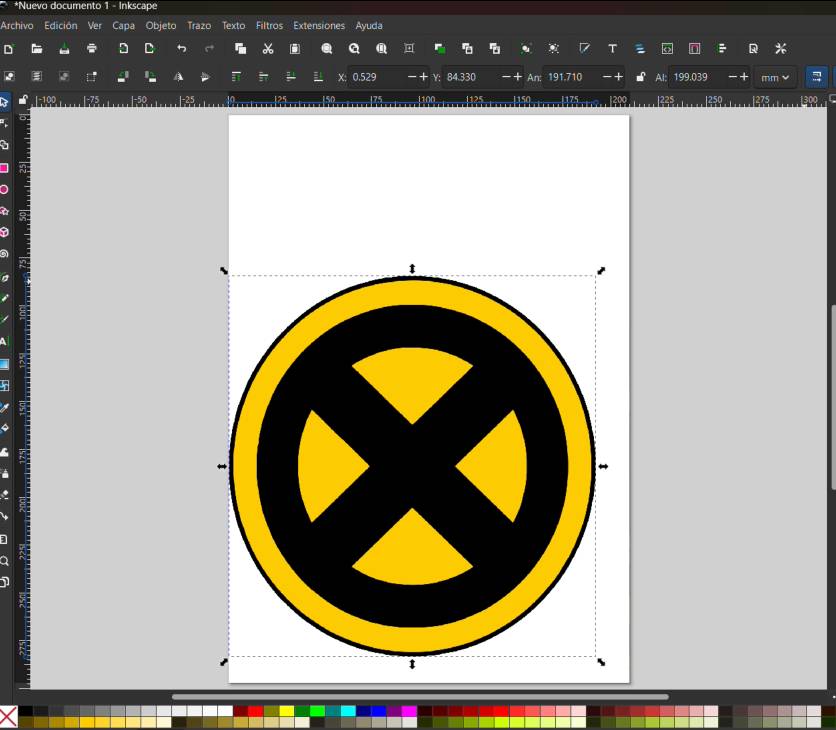Toggle the snapping button at the right end of the tool controls bar

pyautogui.click(x=816, y=77)
